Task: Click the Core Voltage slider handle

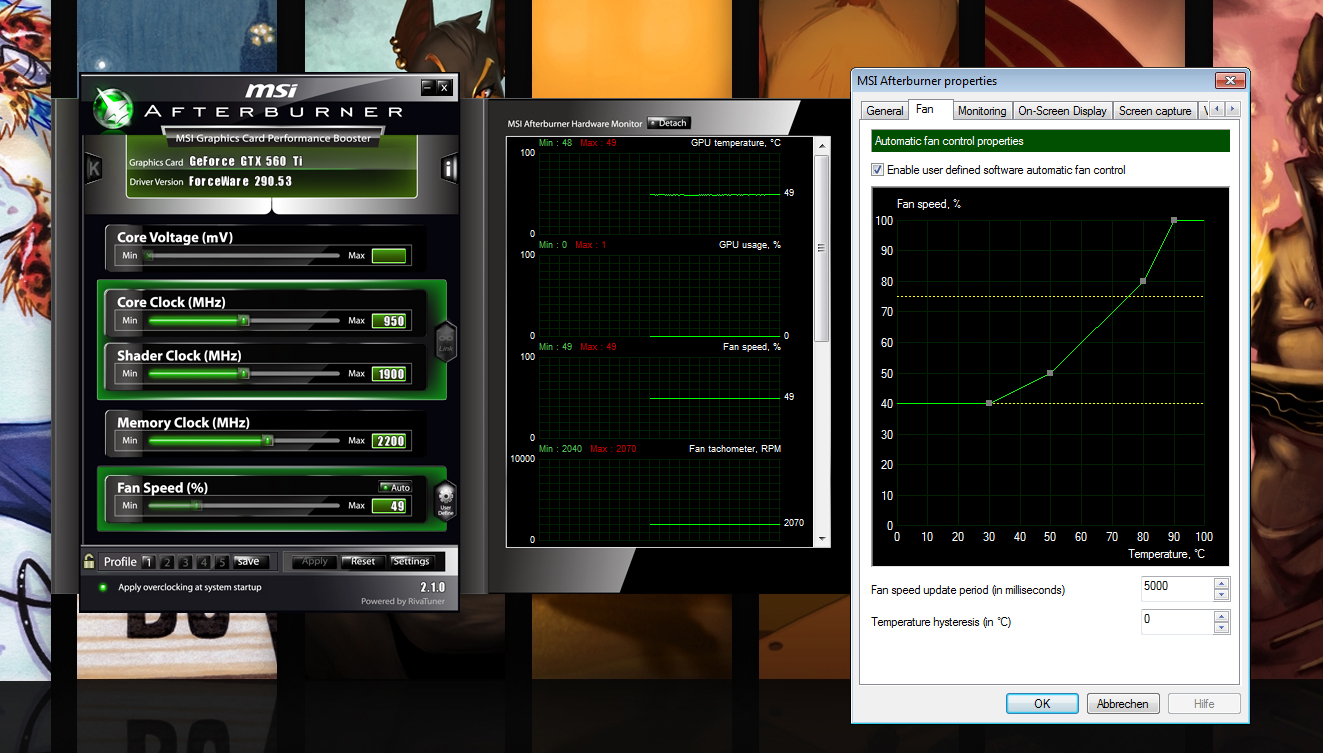Action: (x=150, y=256)
